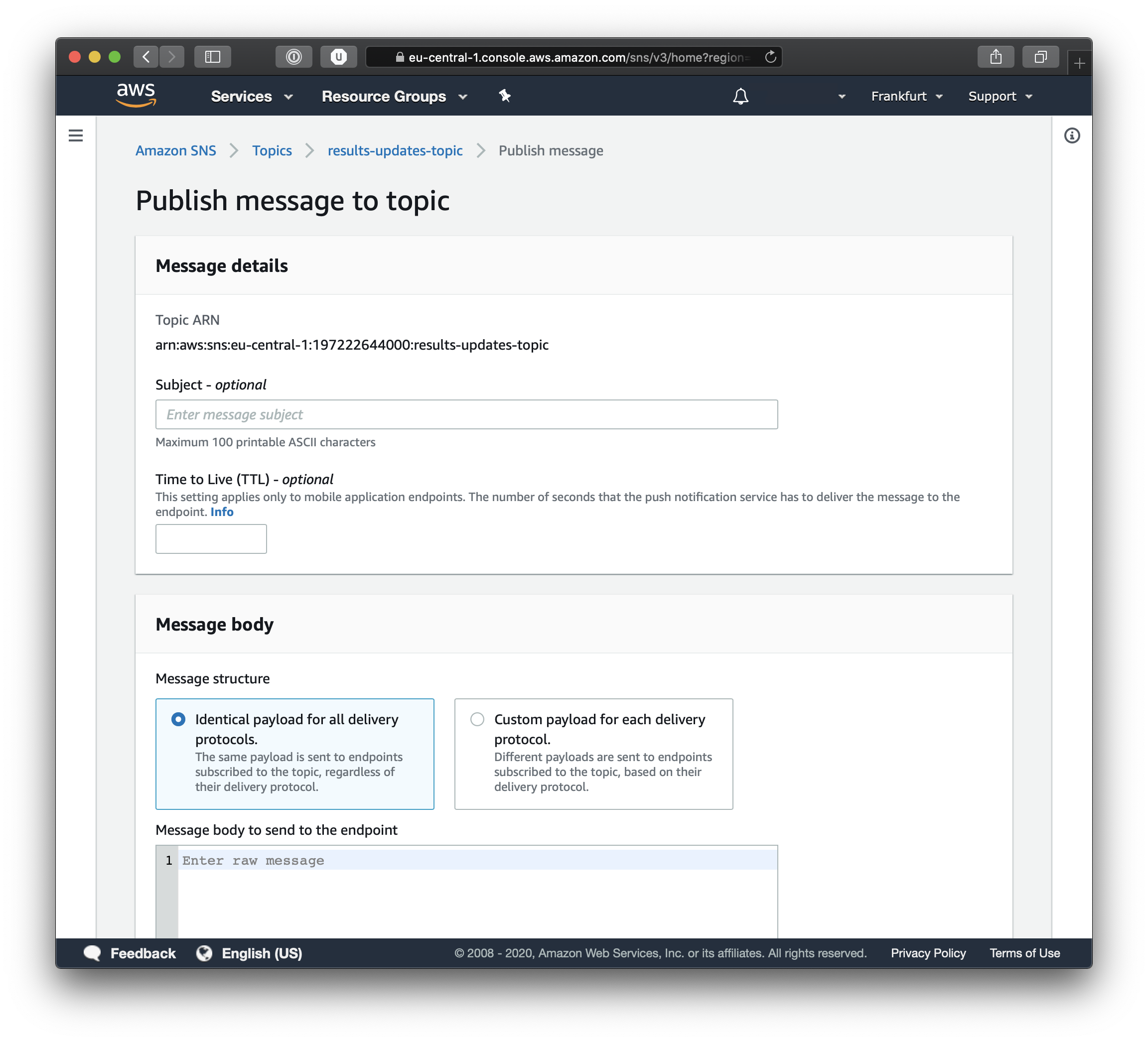
Task: Click the Safari sidebar toggle icon
Action: coord(212,57)
